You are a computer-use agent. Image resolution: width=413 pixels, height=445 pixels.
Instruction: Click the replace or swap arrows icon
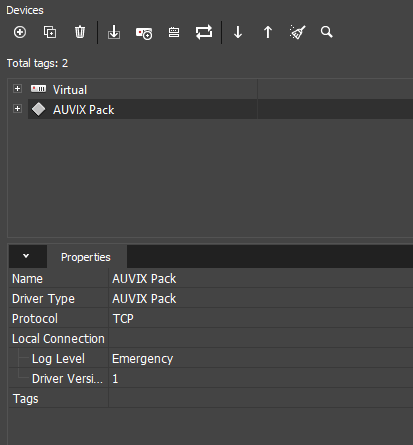[204, 32]
